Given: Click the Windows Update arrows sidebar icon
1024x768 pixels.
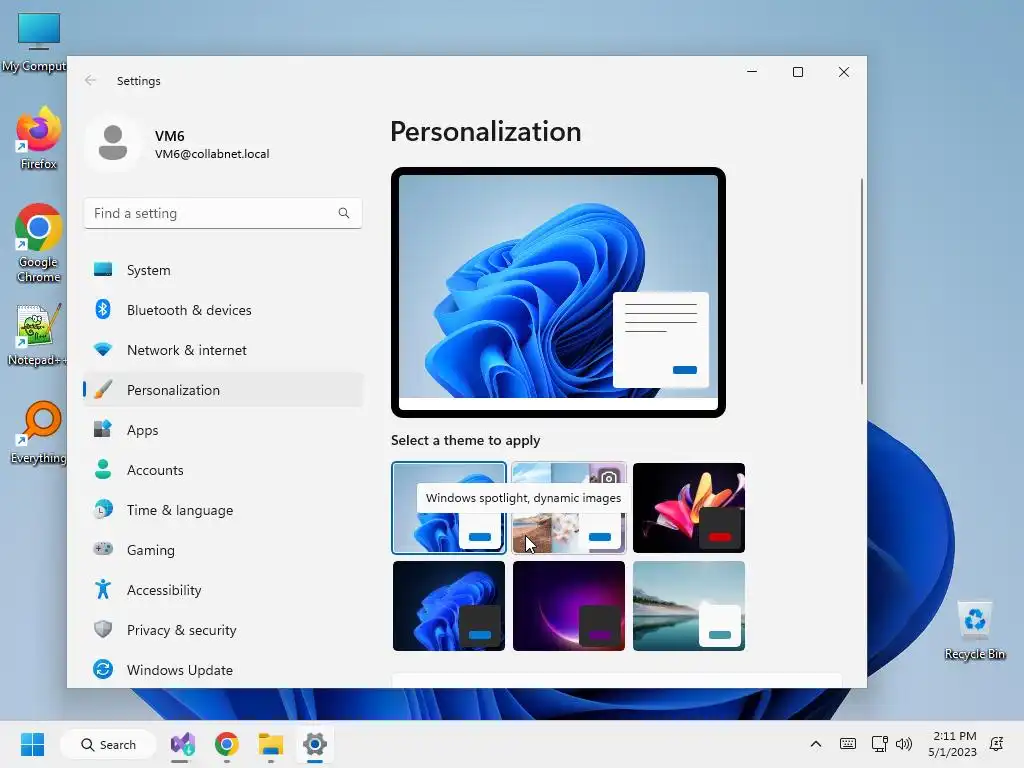Looking at the screenshot, I should click(x=103, y=669).
